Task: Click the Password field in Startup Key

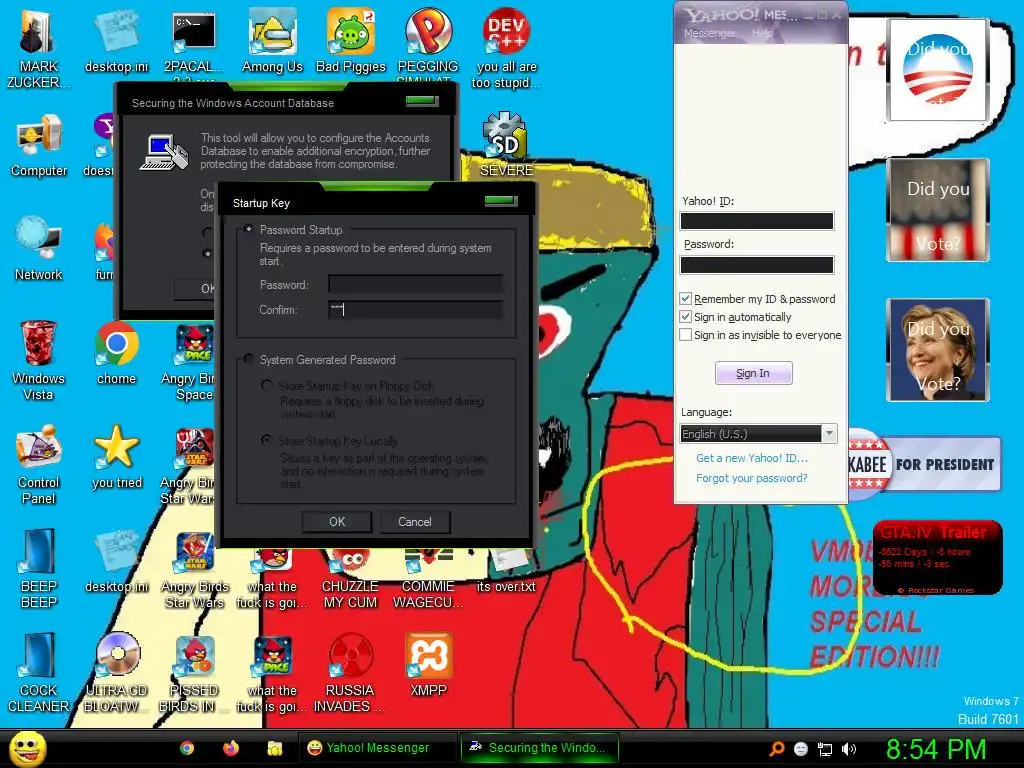Action: click(415, 284)
